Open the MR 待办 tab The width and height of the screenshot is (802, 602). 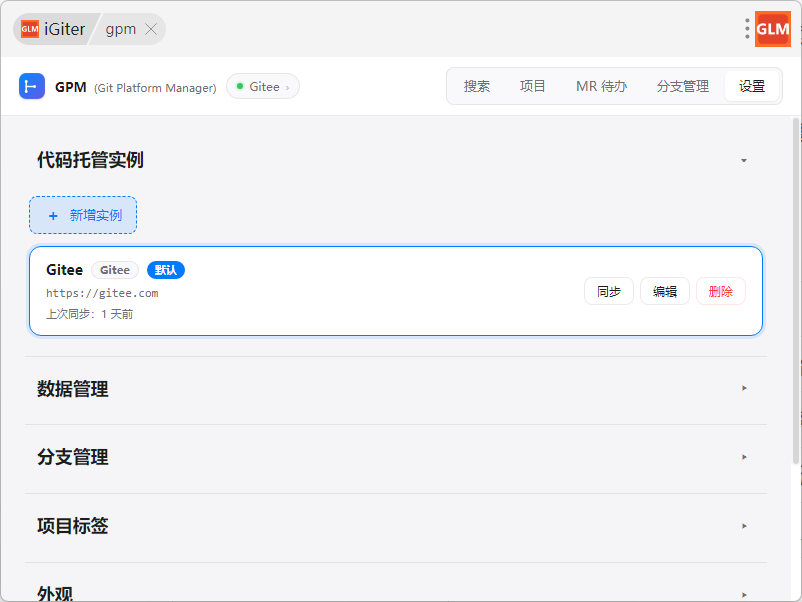[x=602, y=86]
